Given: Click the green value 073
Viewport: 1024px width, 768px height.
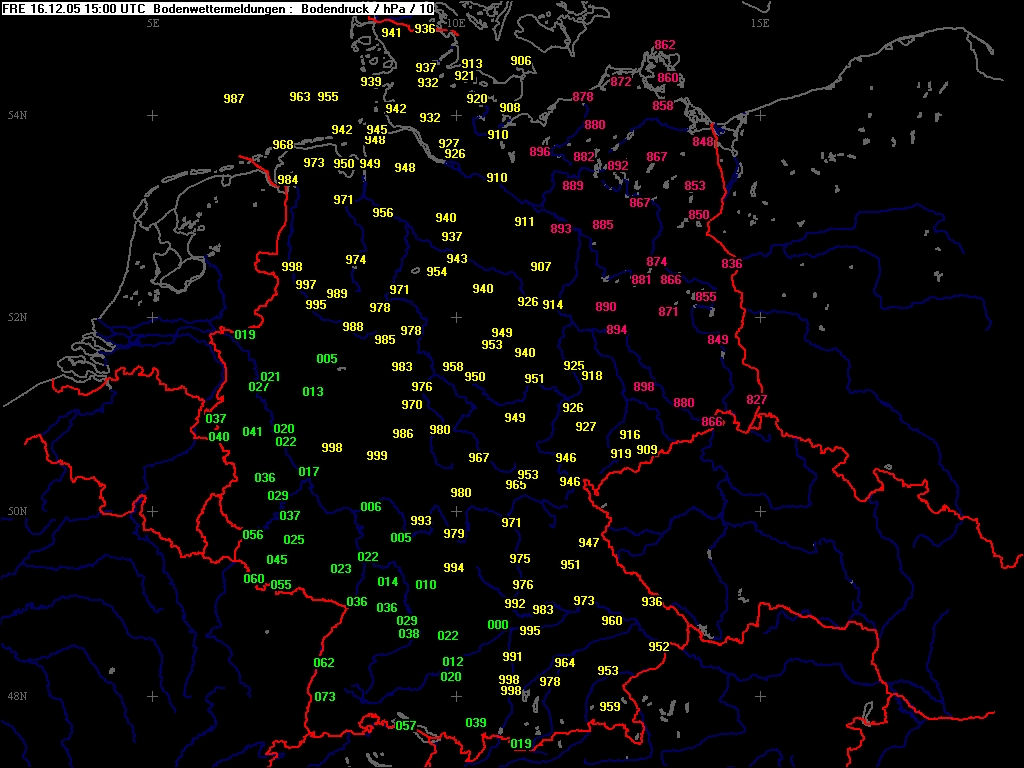Looking at the screenshot, I should [x=325, y=697].
